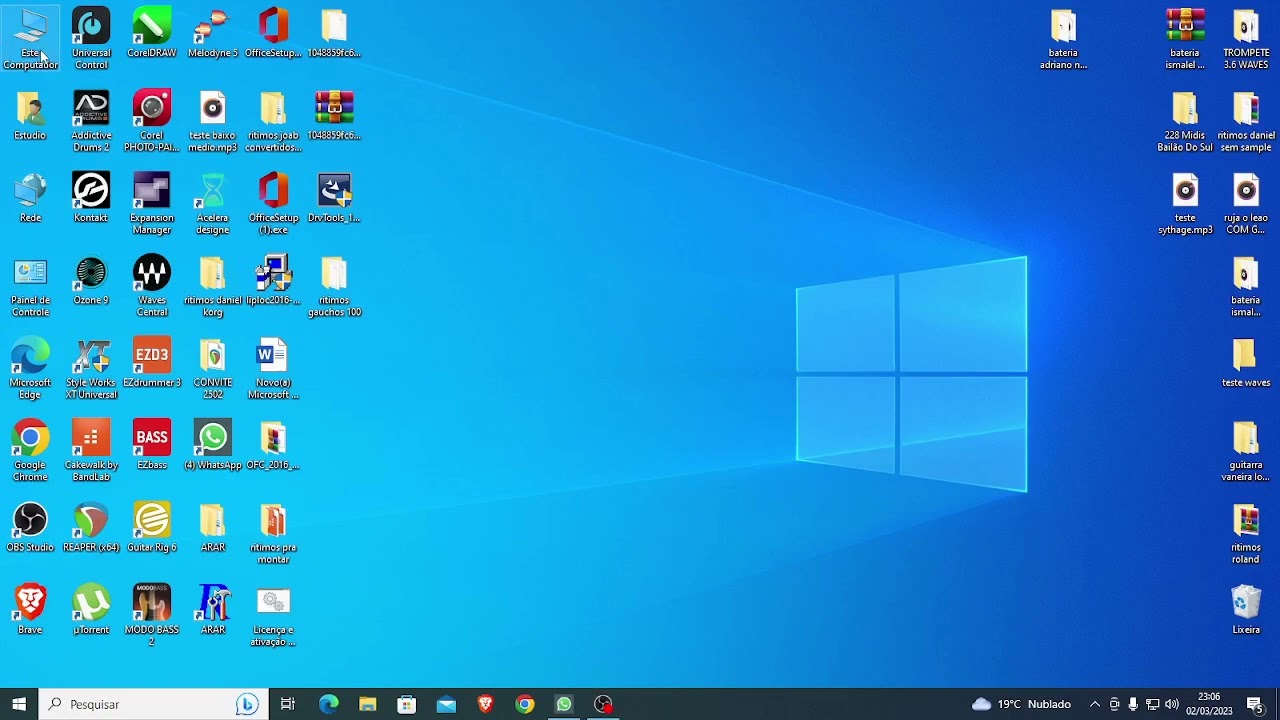1280x720 pixels.
Task: Select the DrvTools desktop icon
Action: pyautogui.click(x=334, y=198)
